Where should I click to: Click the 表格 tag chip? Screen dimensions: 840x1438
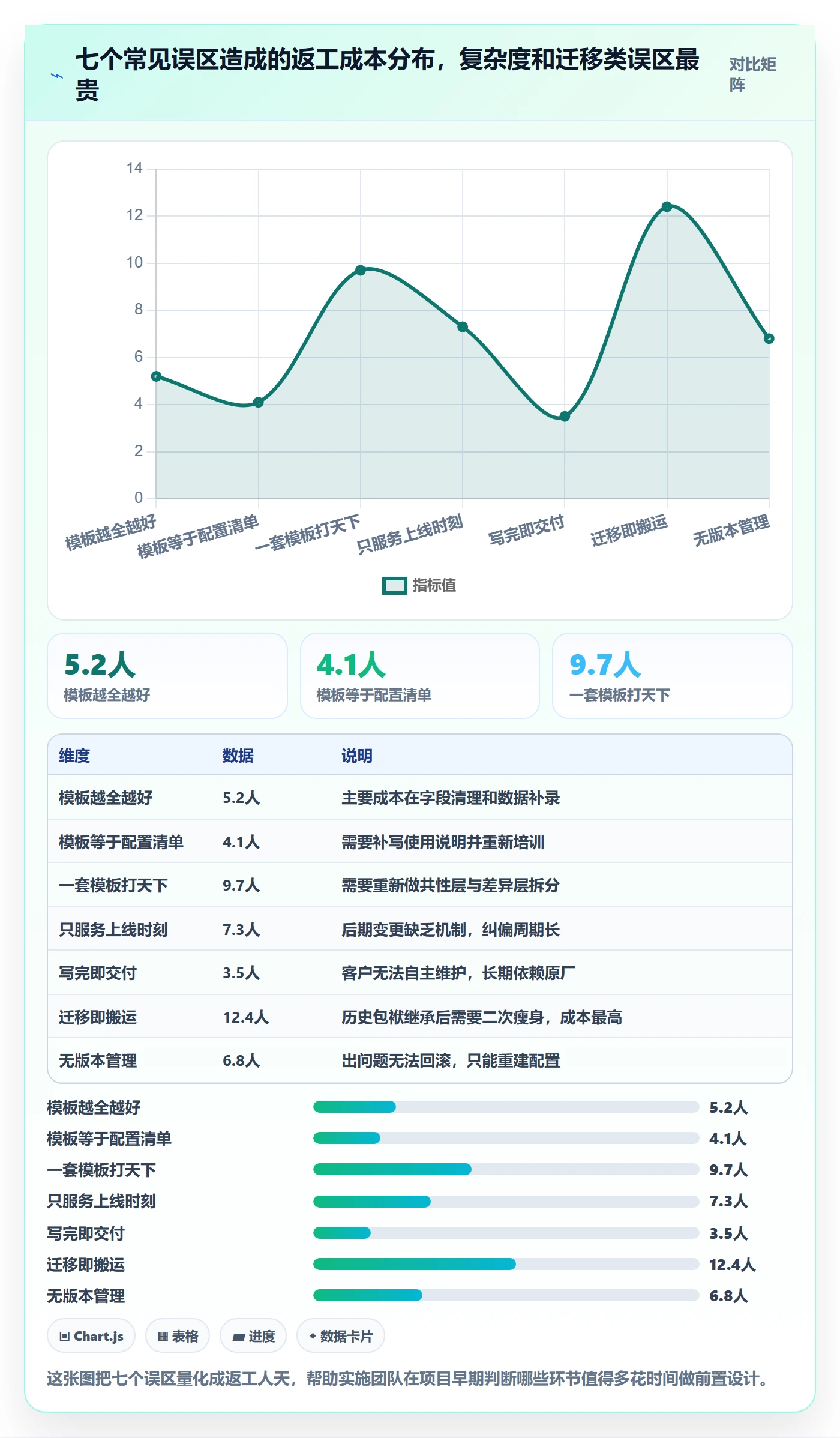pyautogui.click(x=178, y=1336)
